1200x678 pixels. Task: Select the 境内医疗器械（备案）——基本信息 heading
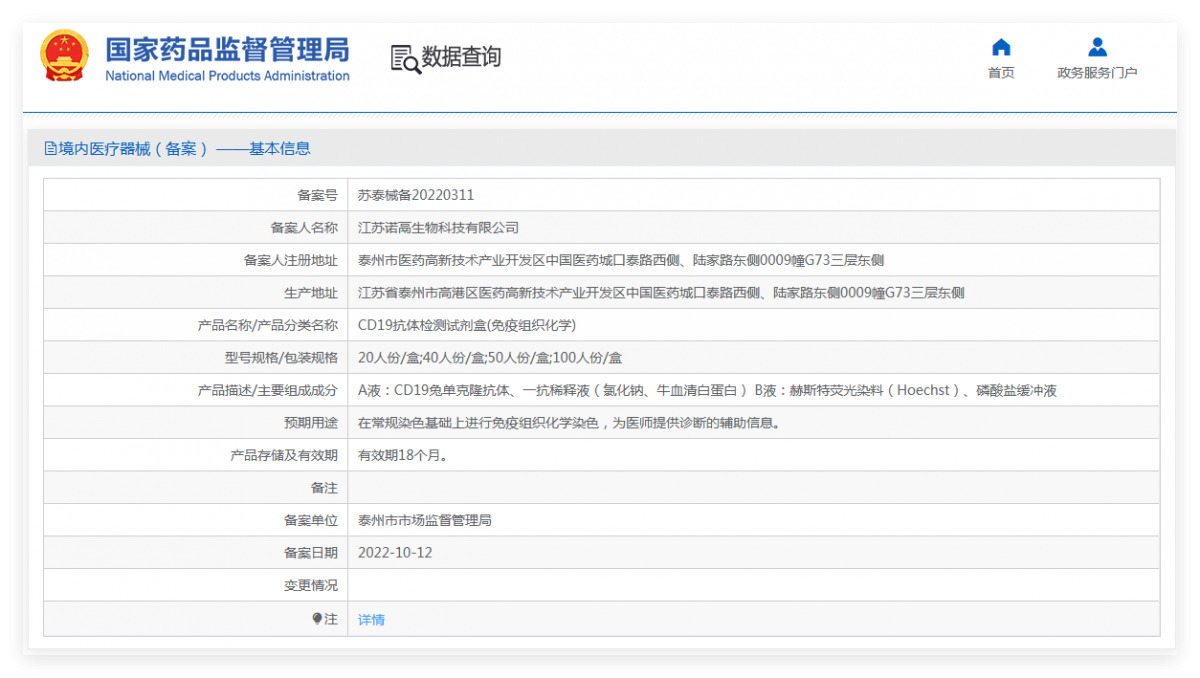pyautogui.click(x=185, y=149)
